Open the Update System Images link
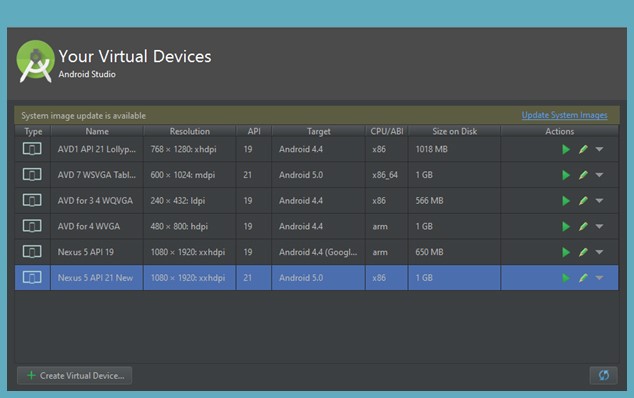This screenshot has height=398, width=634. tap(564, 115)
